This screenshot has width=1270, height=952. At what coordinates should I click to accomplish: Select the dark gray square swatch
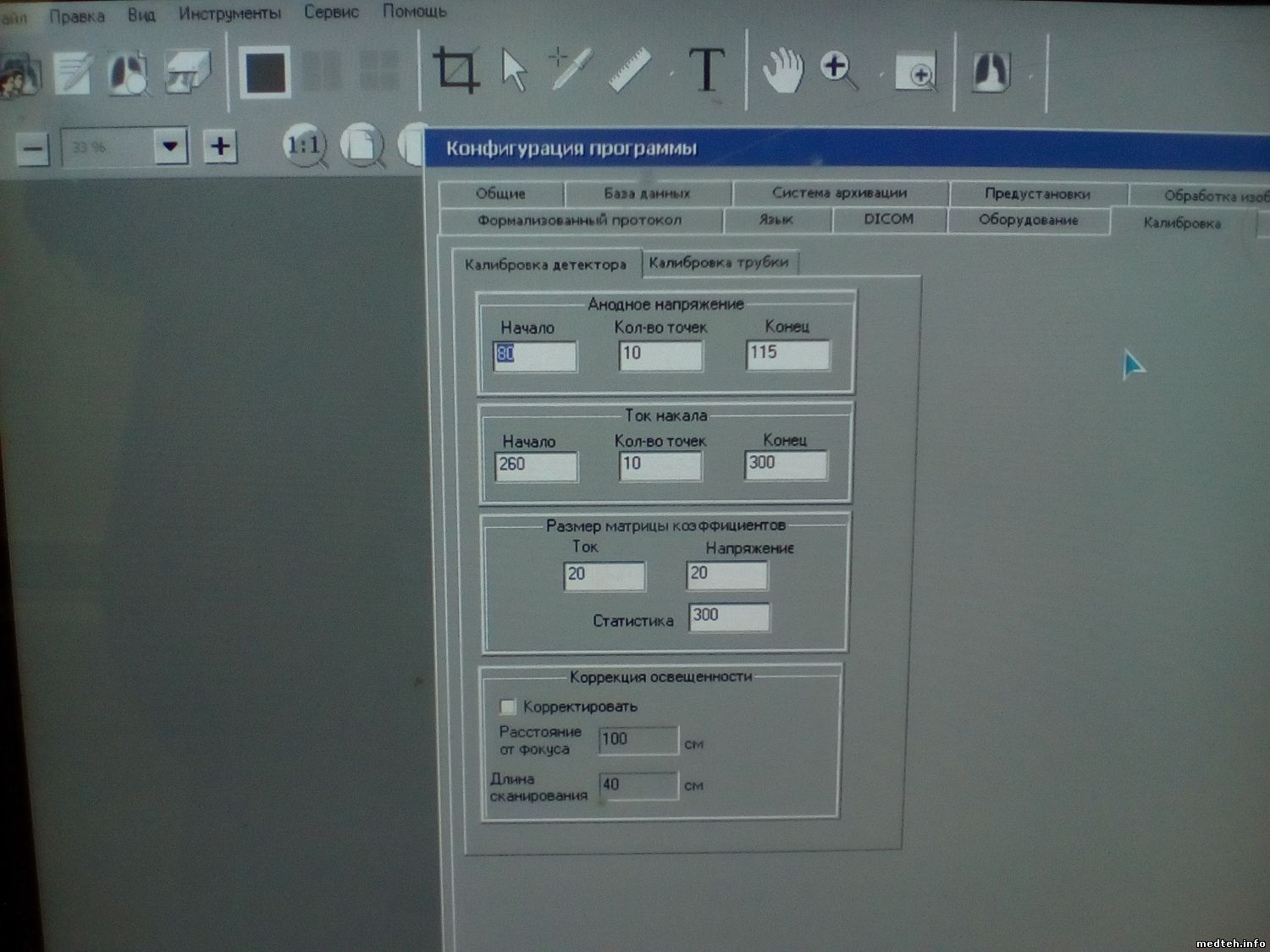(265, 73)
